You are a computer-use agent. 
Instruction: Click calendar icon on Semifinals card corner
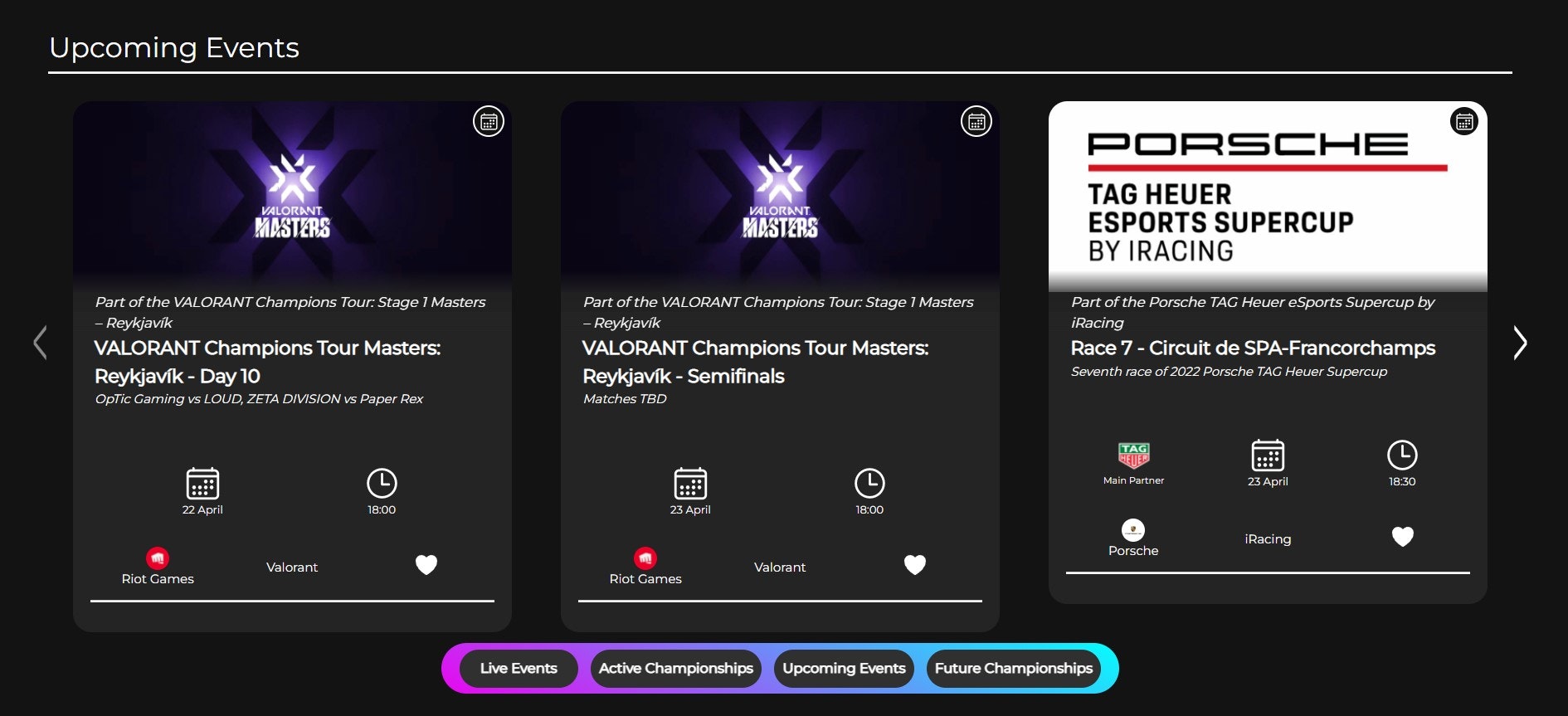coord(976,122)
